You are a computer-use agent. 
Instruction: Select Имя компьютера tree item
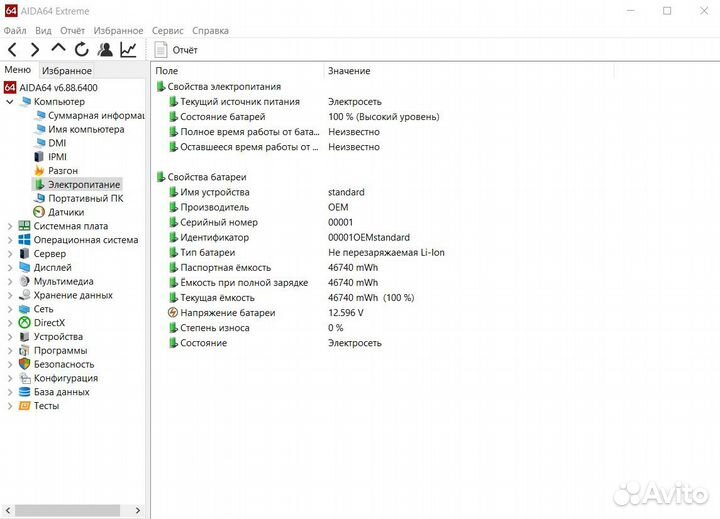pos(86,129)
